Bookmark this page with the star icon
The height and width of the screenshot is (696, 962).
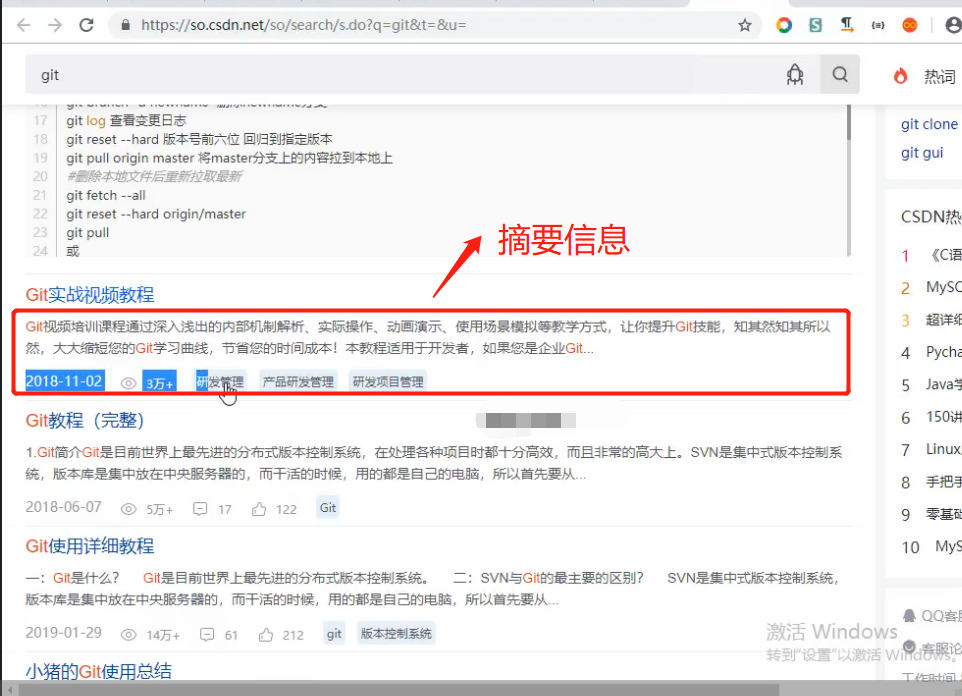tap(745, 25)
